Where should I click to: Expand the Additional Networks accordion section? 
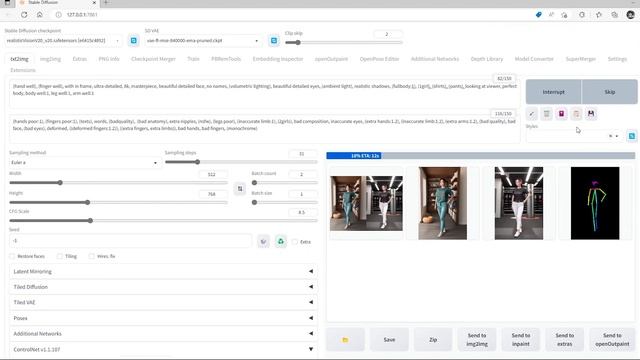point(163,333)
